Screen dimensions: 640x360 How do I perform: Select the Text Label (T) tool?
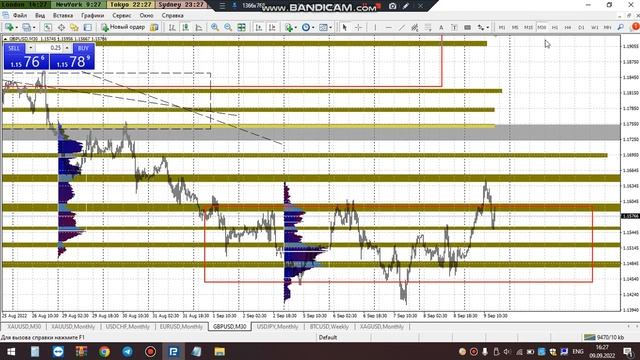coord(454,27)
